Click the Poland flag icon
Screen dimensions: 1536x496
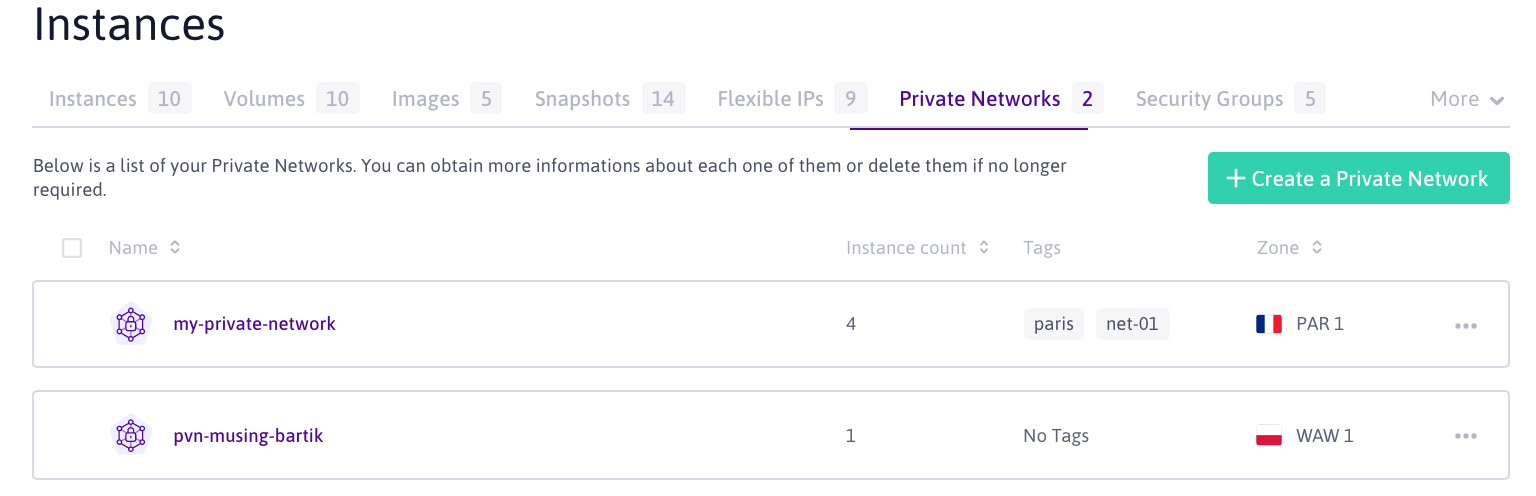[1269, 436]
